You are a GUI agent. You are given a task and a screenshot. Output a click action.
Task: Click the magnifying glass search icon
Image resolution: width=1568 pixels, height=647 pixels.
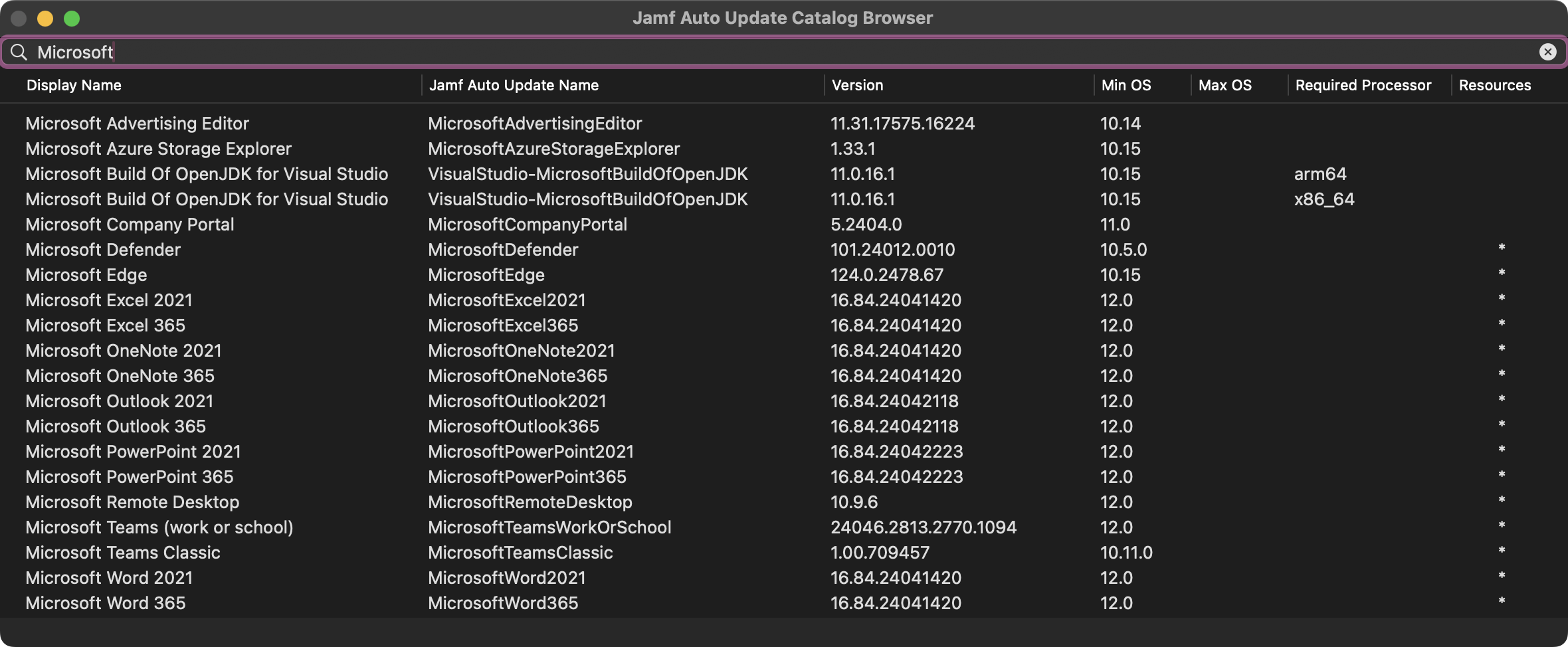coord(19,52)
